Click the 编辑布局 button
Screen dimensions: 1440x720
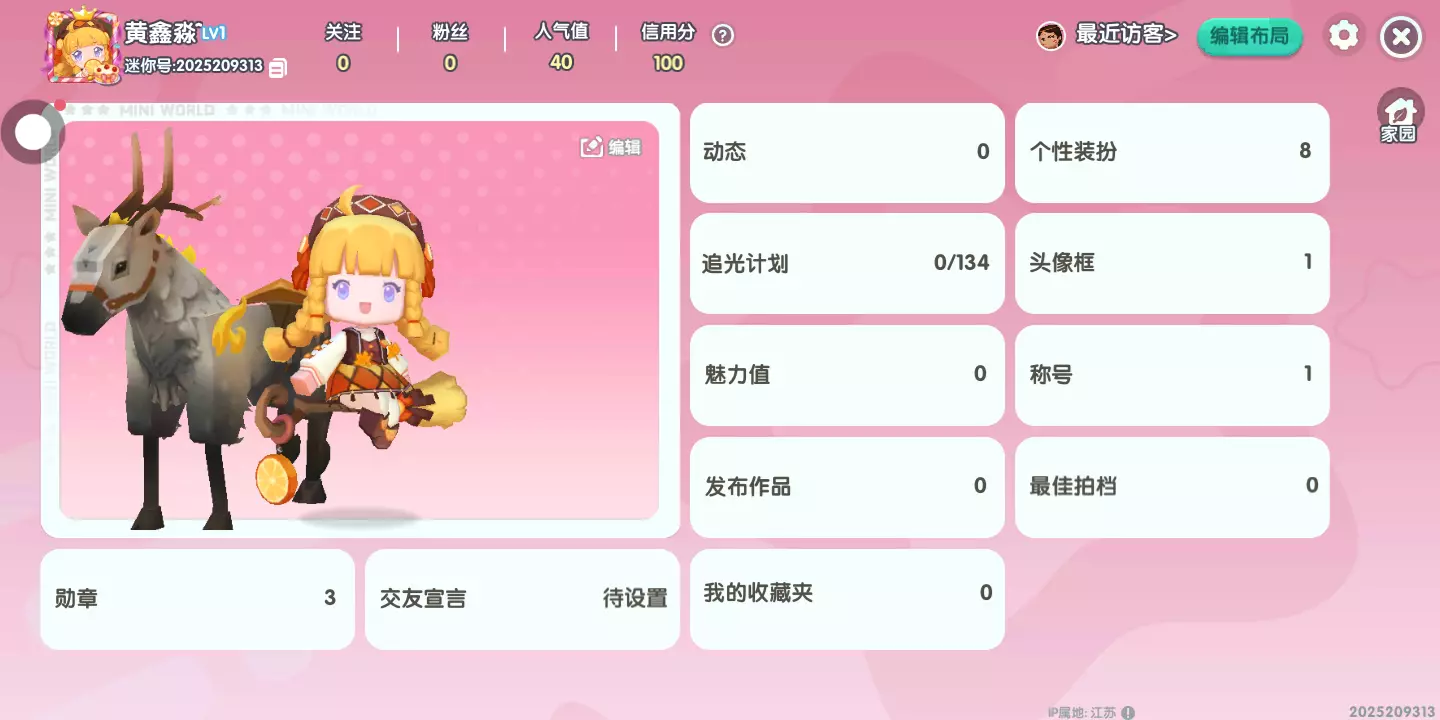pyautogui.click(x=1250, y=37)
